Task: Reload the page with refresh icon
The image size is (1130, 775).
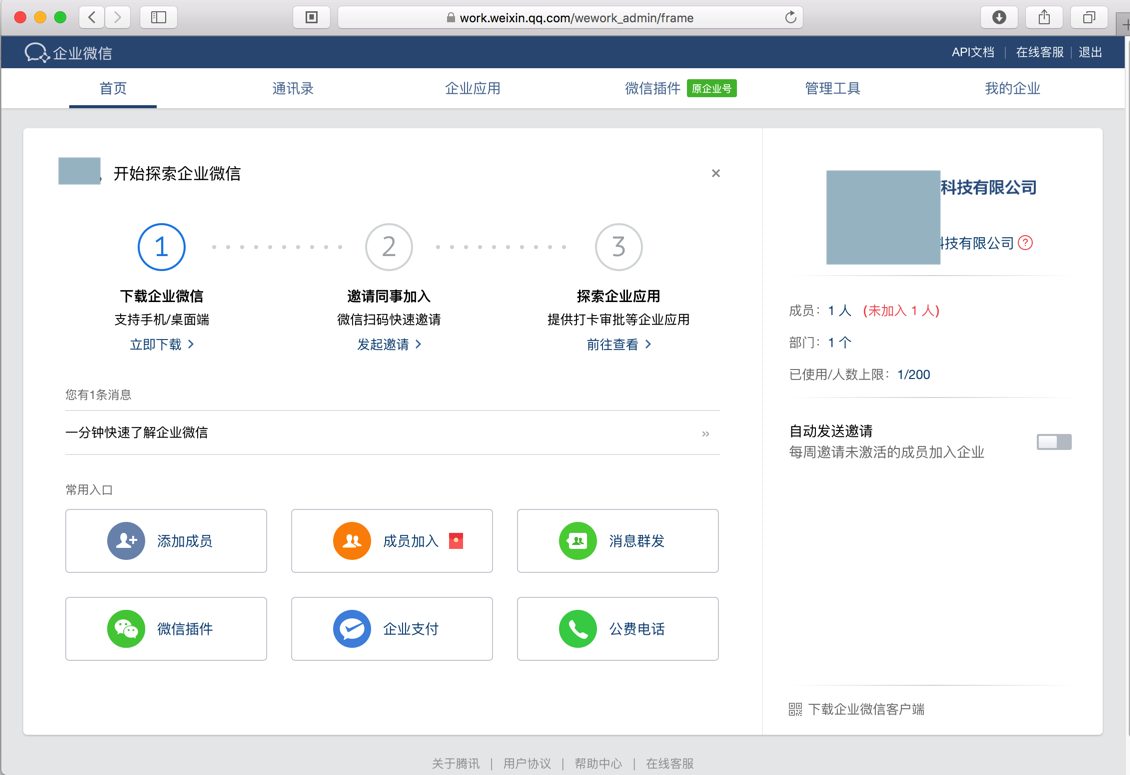Action: pos(791,17)
